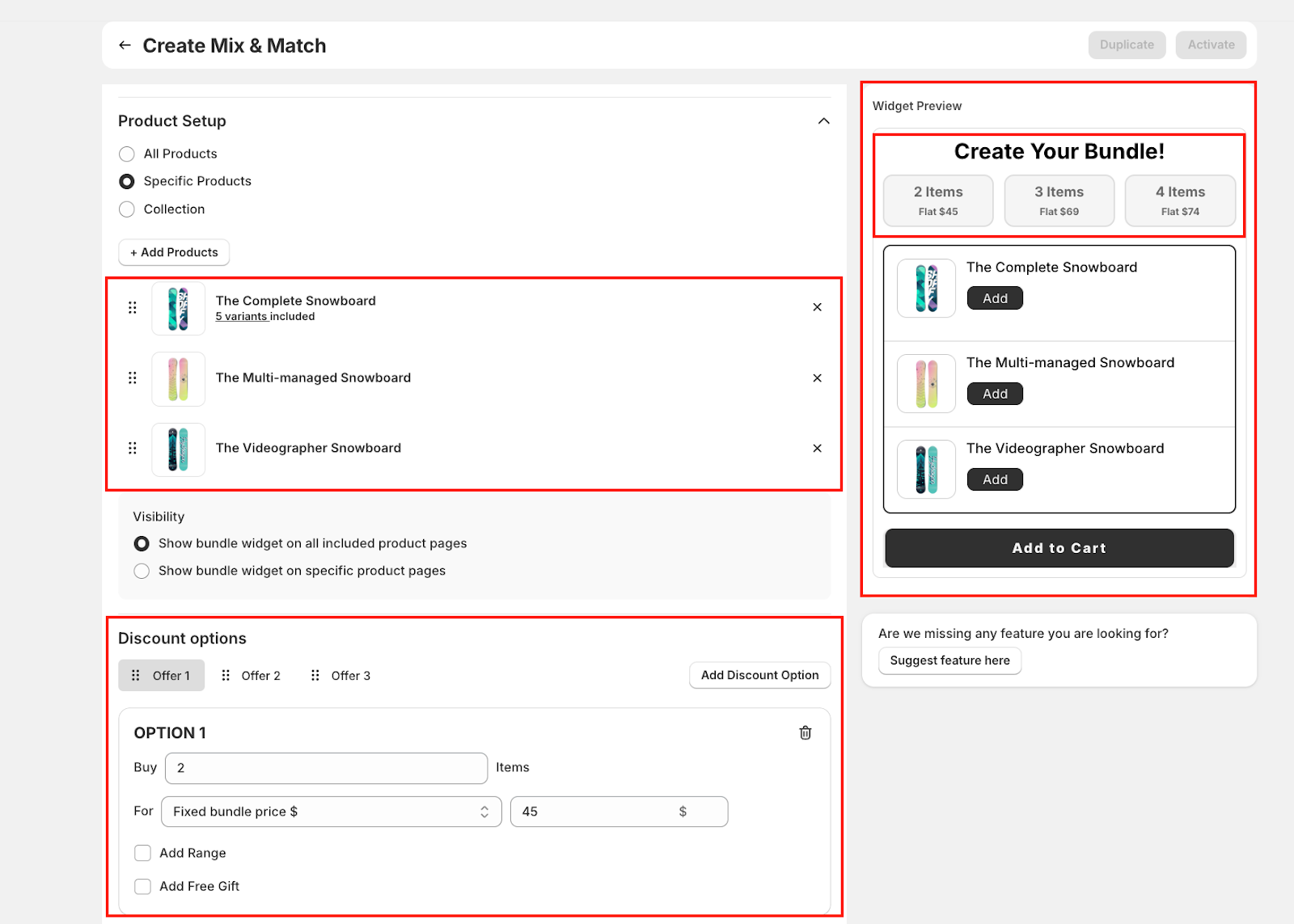The image size is (1294, 924).
Task: Remove The Complete Snowboard with its X icon
Action: tap(817, 307)
